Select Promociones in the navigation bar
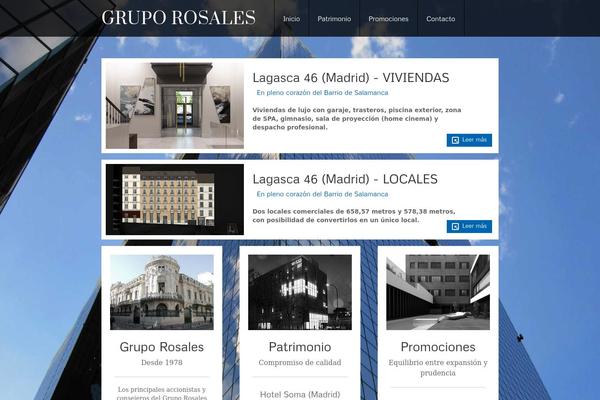600x400 pixels. [388, 19]
